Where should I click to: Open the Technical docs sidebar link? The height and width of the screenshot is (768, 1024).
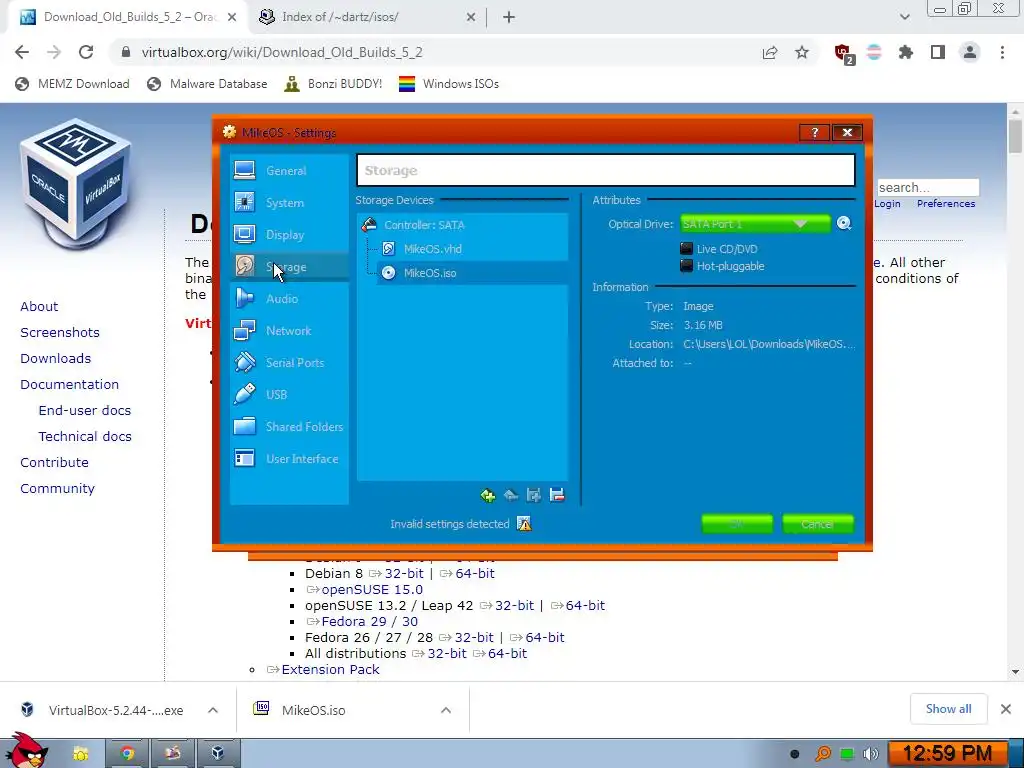coord(85,436)
